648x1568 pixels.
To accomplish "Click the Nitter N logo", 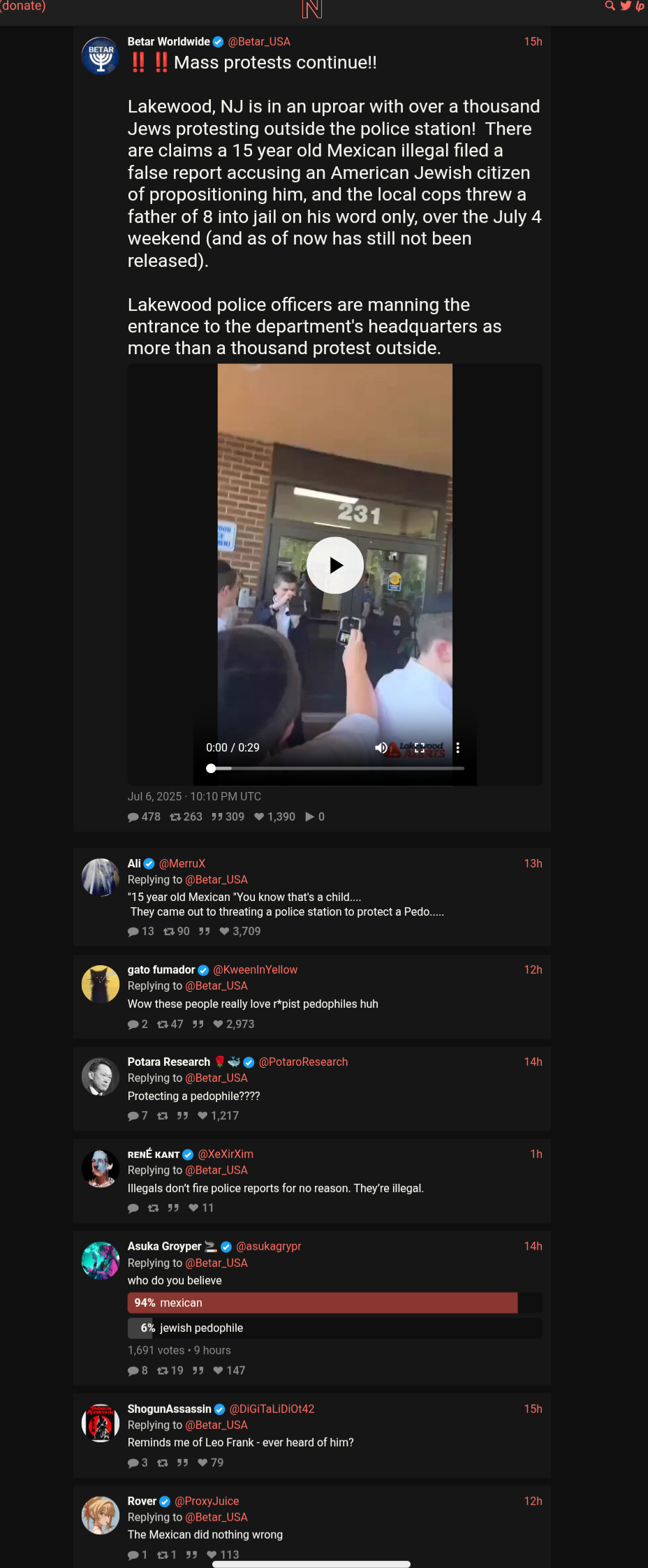I will pos(312,8).
